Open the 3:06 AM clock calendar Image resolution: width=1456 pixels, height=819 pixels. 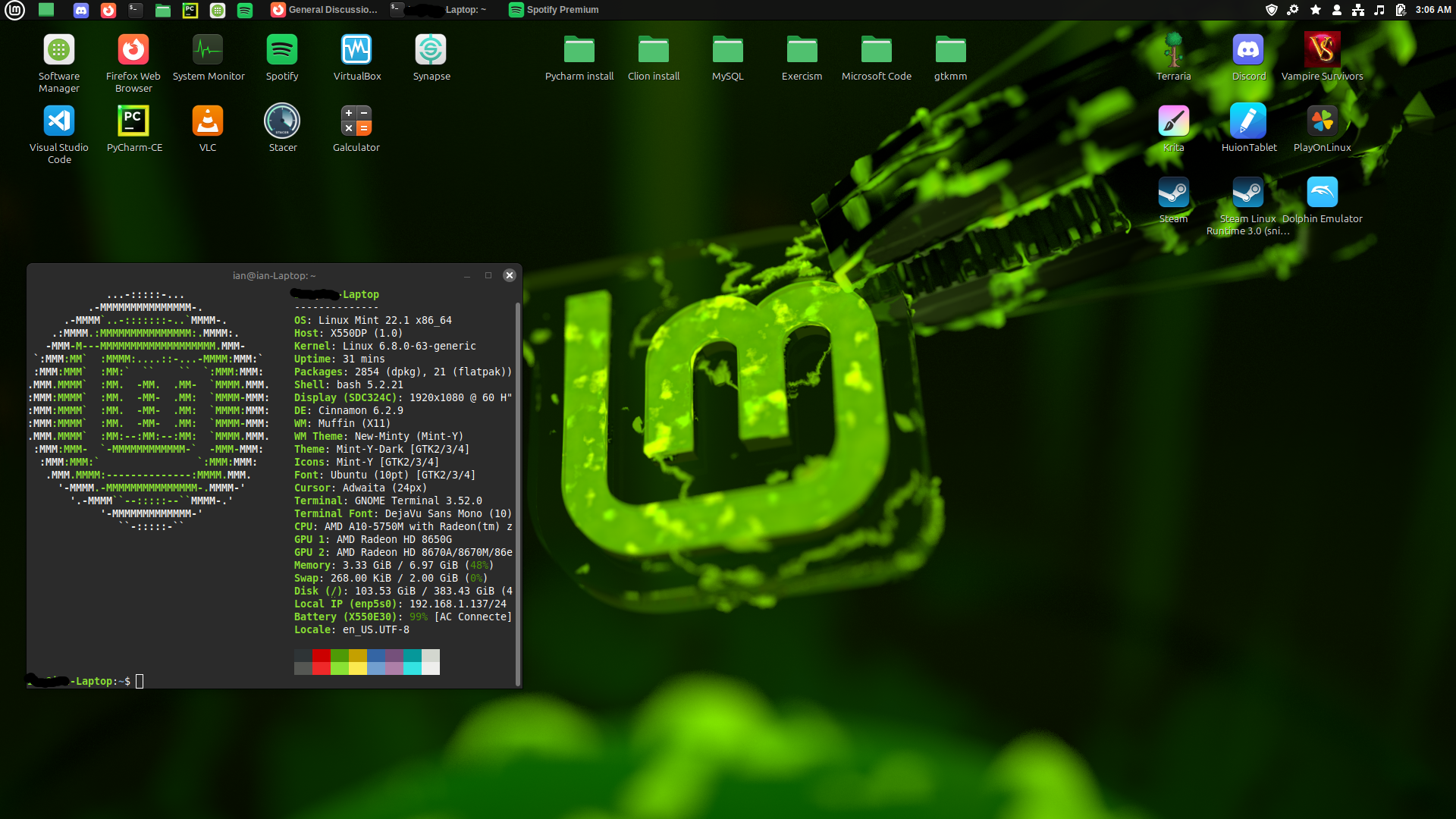(x=1433, y=10)
